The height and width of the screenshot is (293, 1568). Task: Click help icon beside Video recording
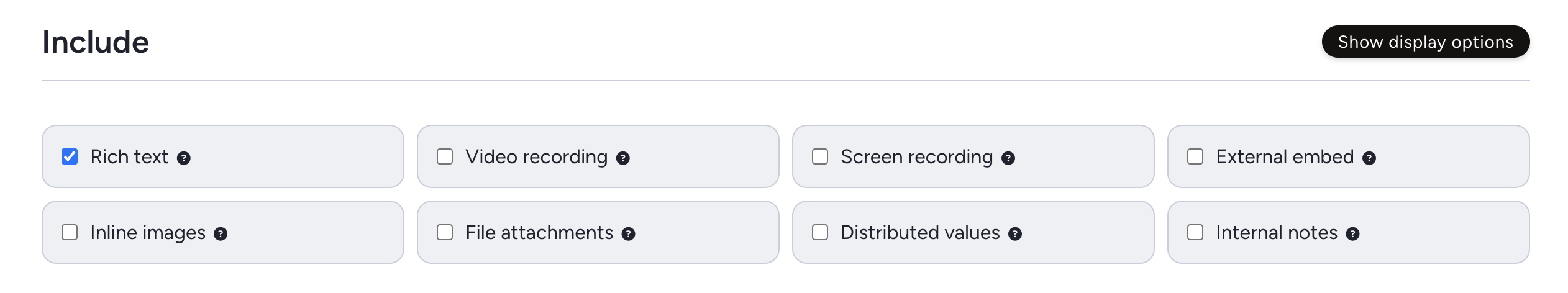[x=623, y=158]
